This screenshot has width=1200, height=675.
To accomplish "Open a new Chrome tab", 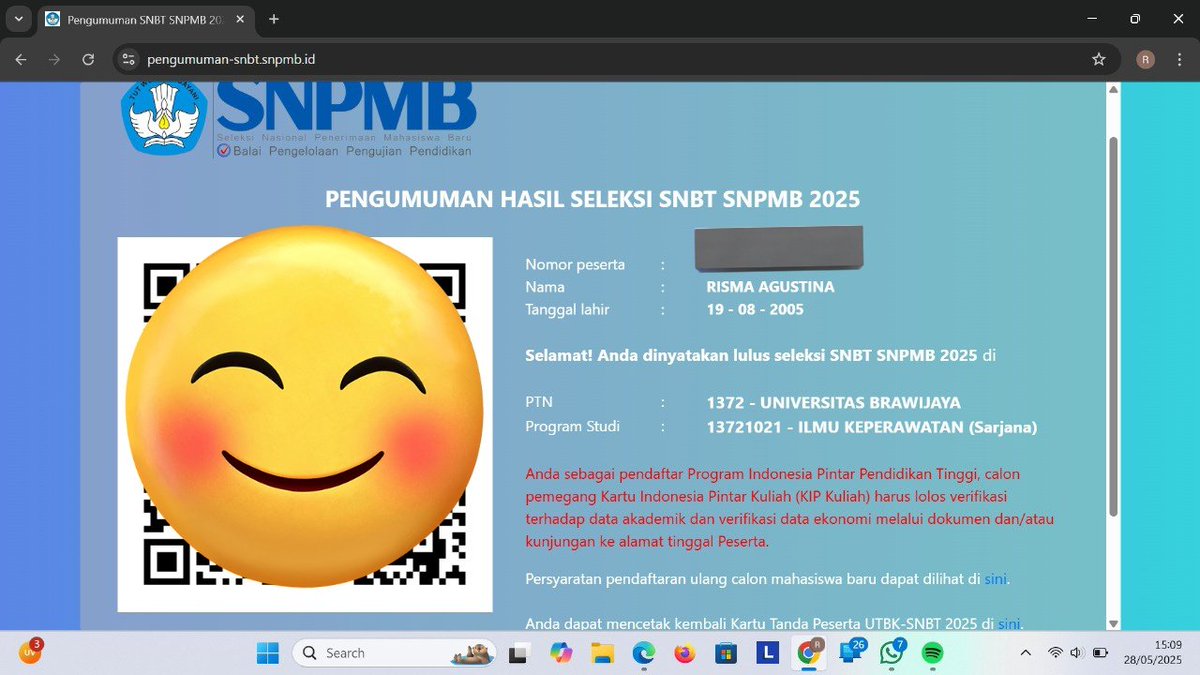I will (x=274, y=19).
